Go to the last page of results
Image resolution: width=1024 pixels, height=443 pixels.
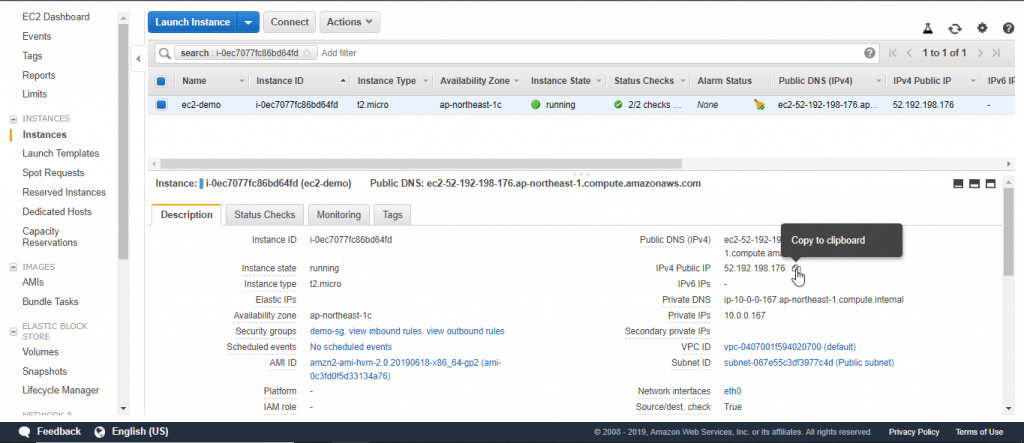[996, 53]
